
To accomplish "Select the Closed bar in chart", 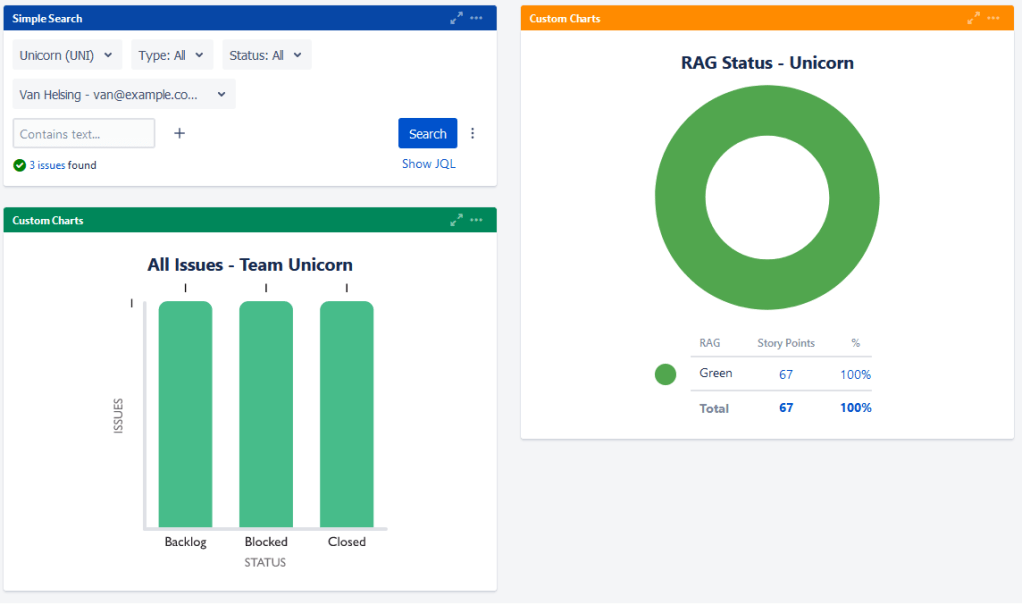I will (346, 414).
